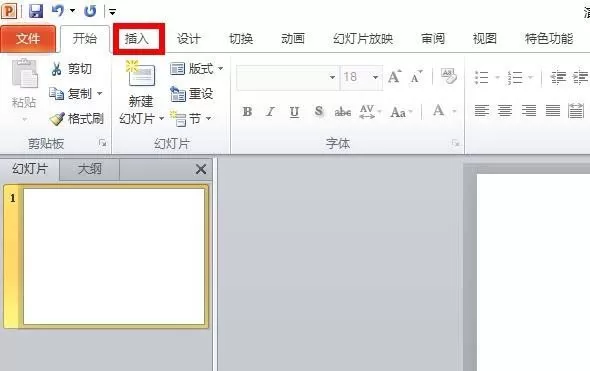
Task: Select slide 1 thumbnail
Action: click(x=114, y=256)
